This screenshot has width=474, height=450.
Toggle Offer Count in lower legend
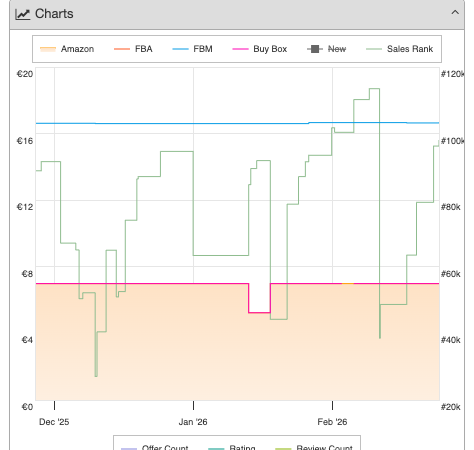(155, 447)
